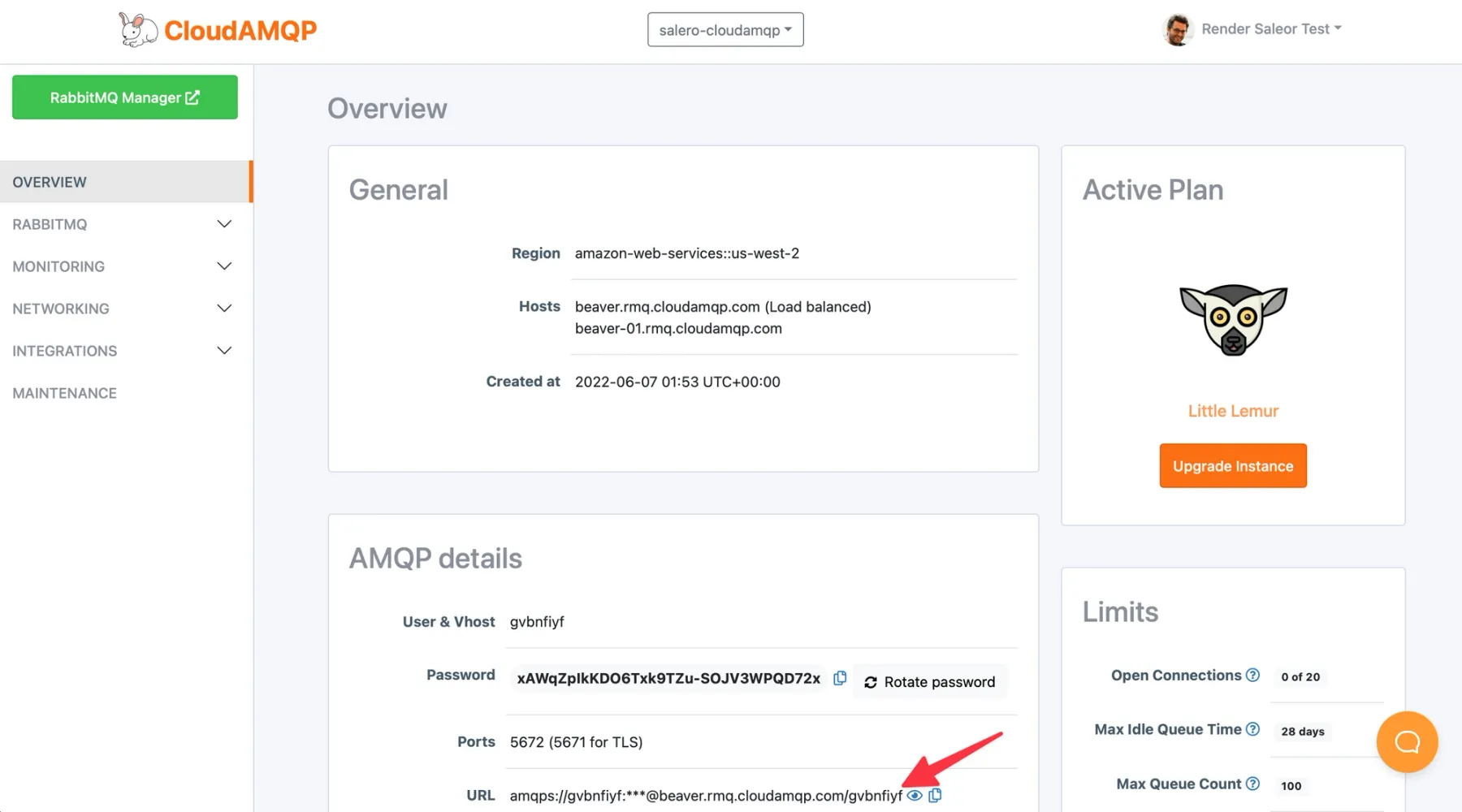
Task: Click the refresh icon on Rotate password
Action: click(x=872, y=681)
